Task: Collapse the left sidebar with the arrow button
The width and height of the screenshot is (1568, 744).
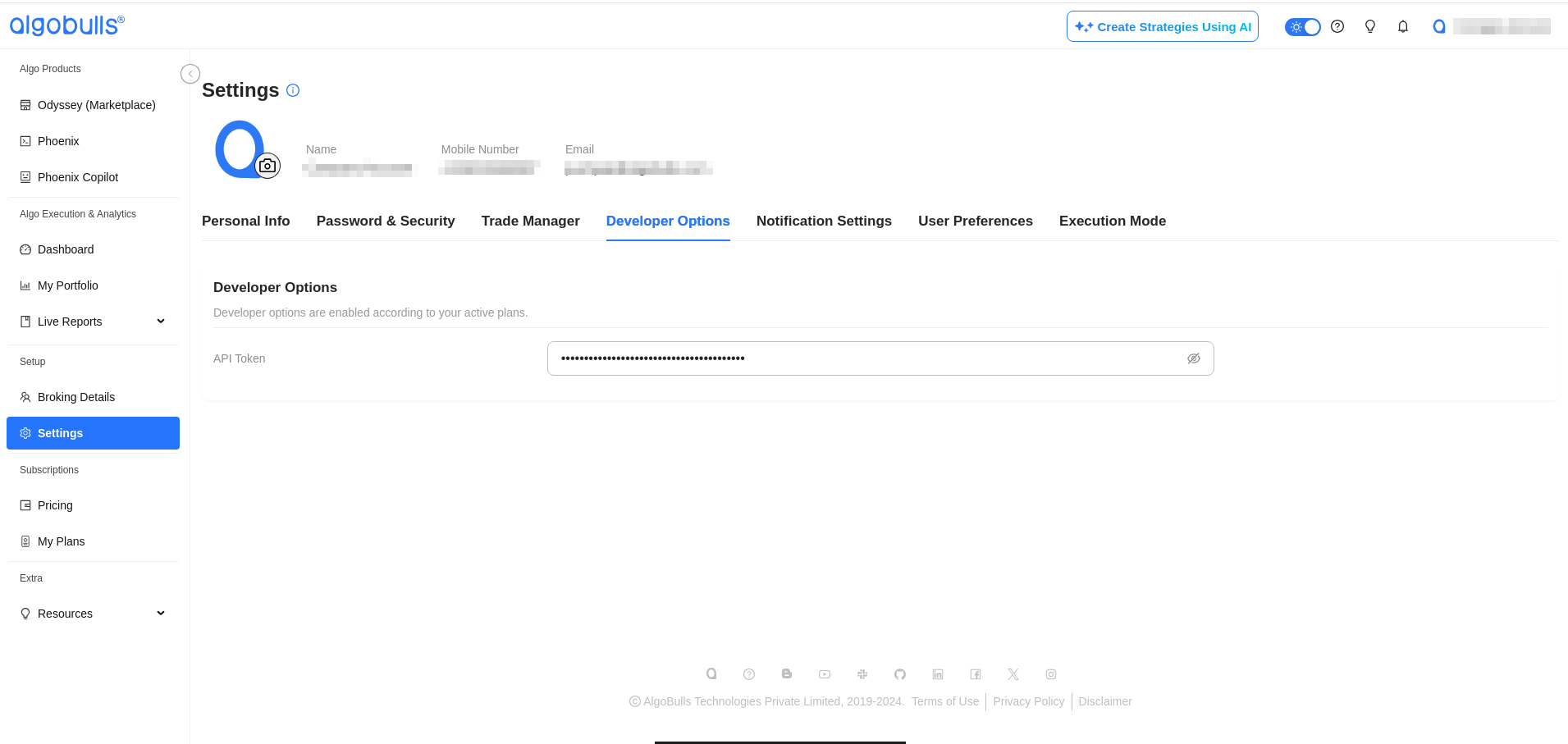Action: point(190,74)
